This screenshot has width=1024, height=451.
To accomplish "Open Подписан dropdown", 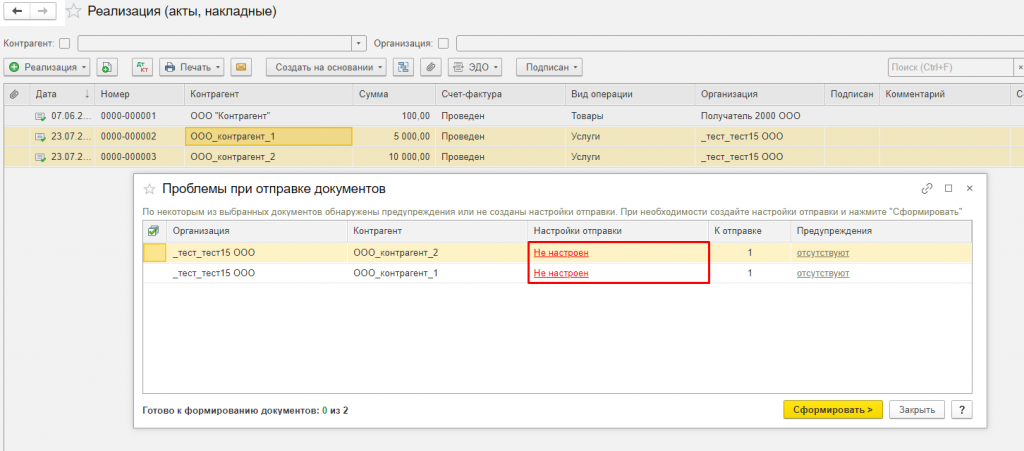I will click(x=549, y=67).
